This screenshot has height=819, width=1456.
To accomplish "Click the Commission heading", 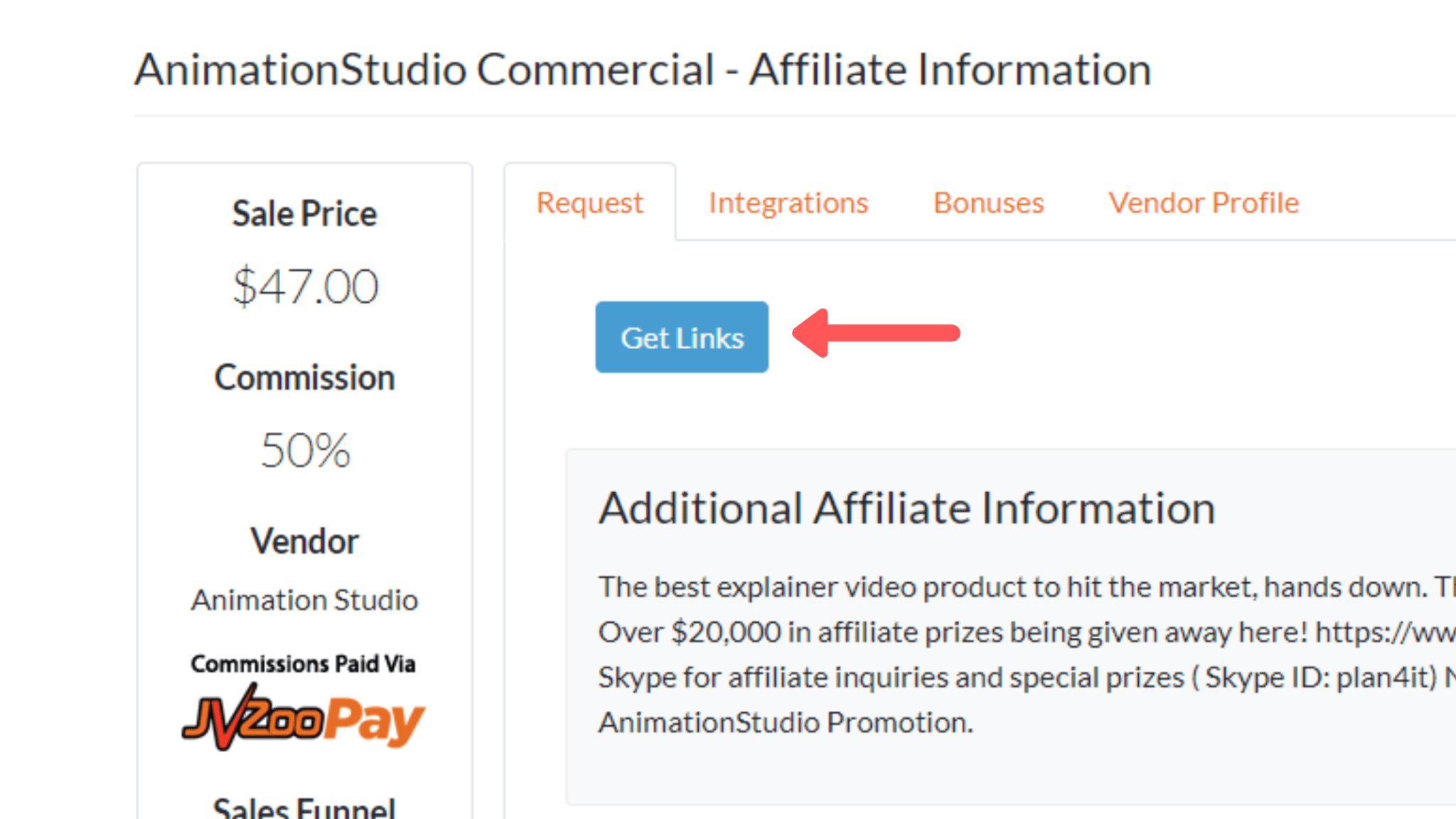I will coord(304,378).
